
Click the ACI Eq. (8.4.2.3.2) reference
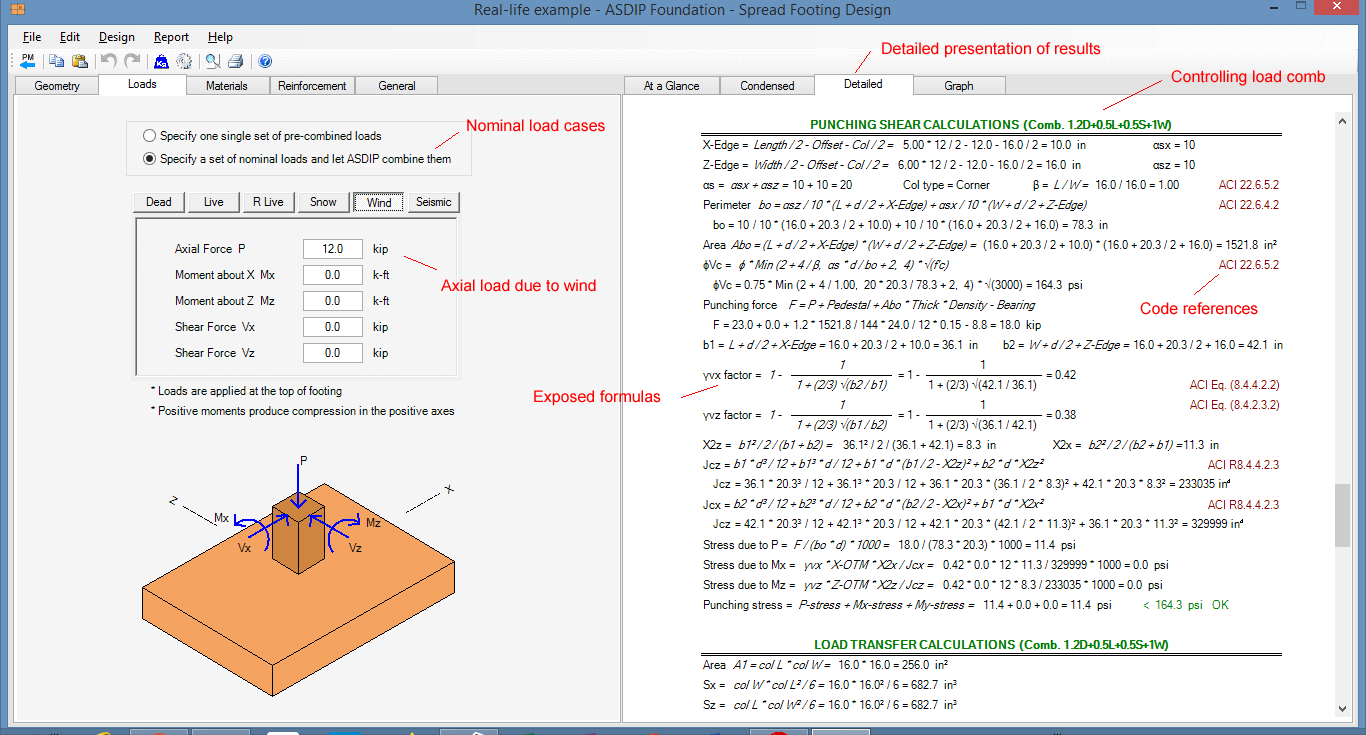(1234, 405)
